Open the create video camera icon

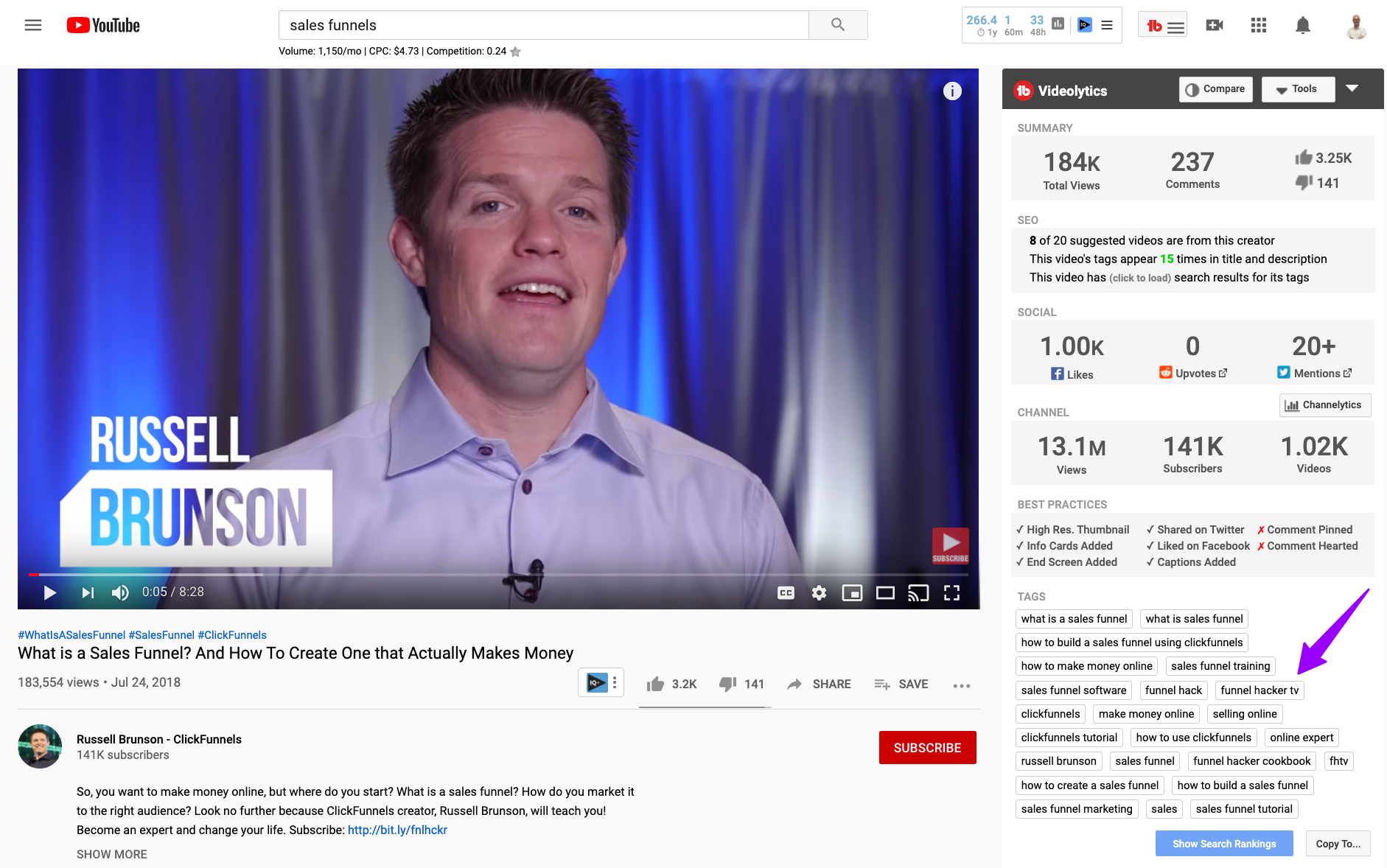pos(1214,26)
